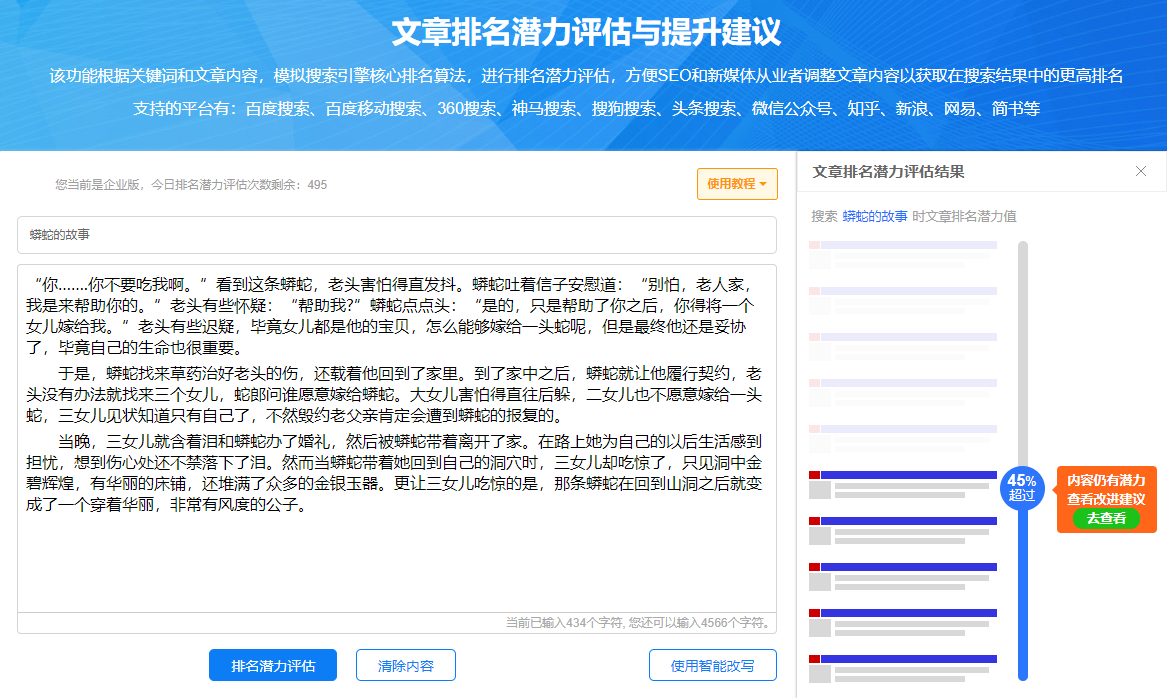Click the 排名潜力评估 blue button

coord(272,664)
